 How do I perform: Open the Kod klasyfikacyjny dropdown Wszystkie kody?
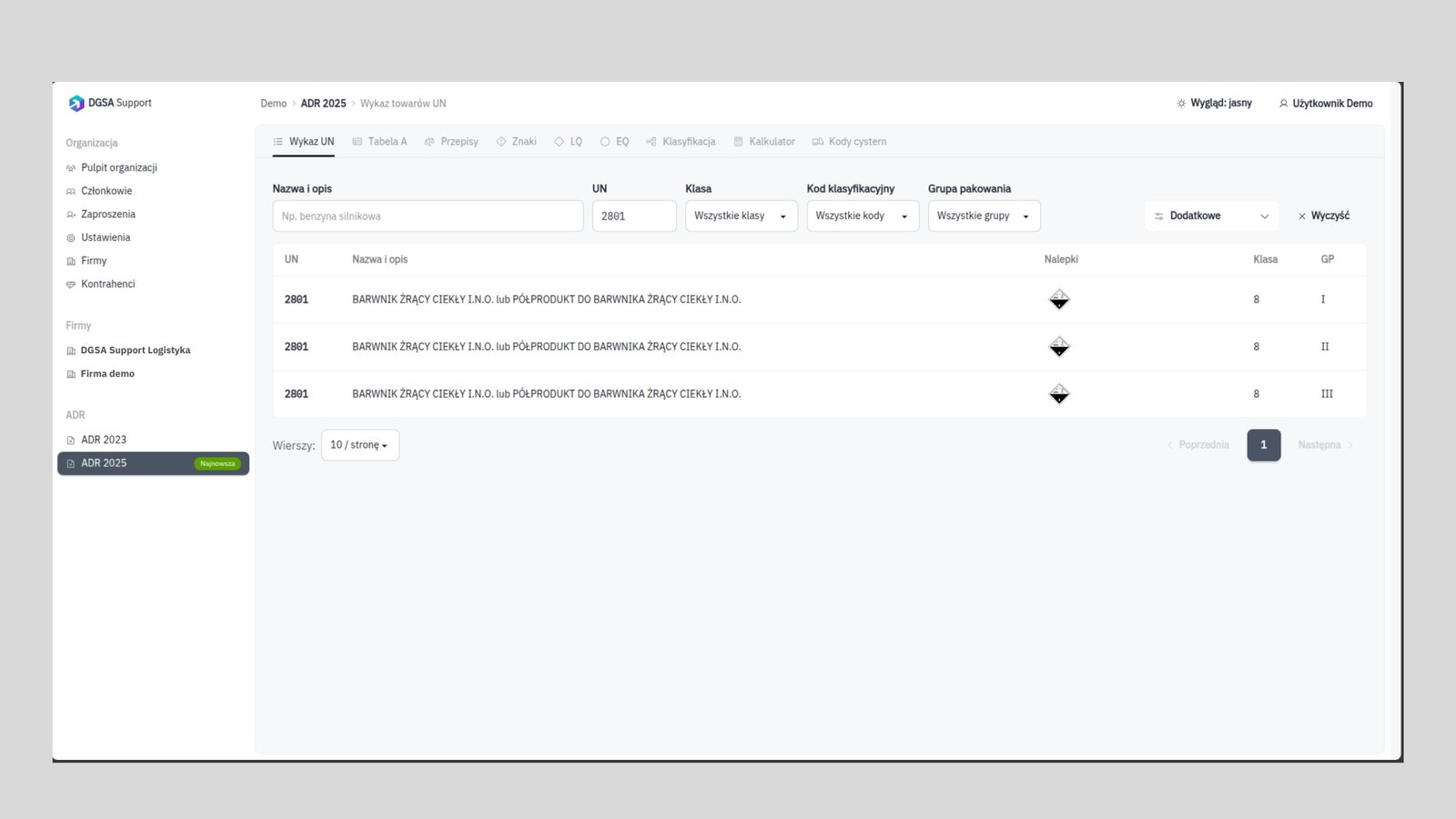(x=863, y=216)
